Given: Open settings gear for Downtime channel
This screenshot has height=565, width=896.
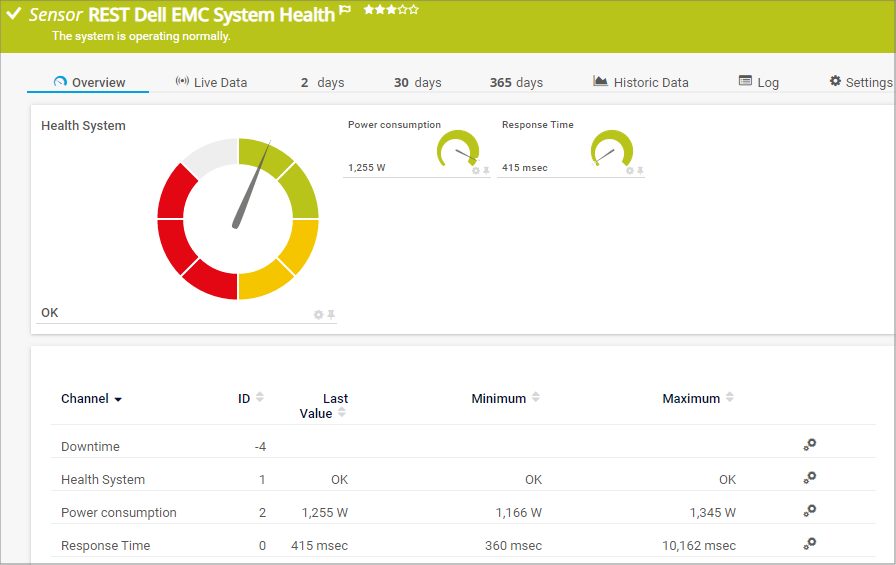Looking at the screenshot, I should pyautogui.click(x=810, y=445).
